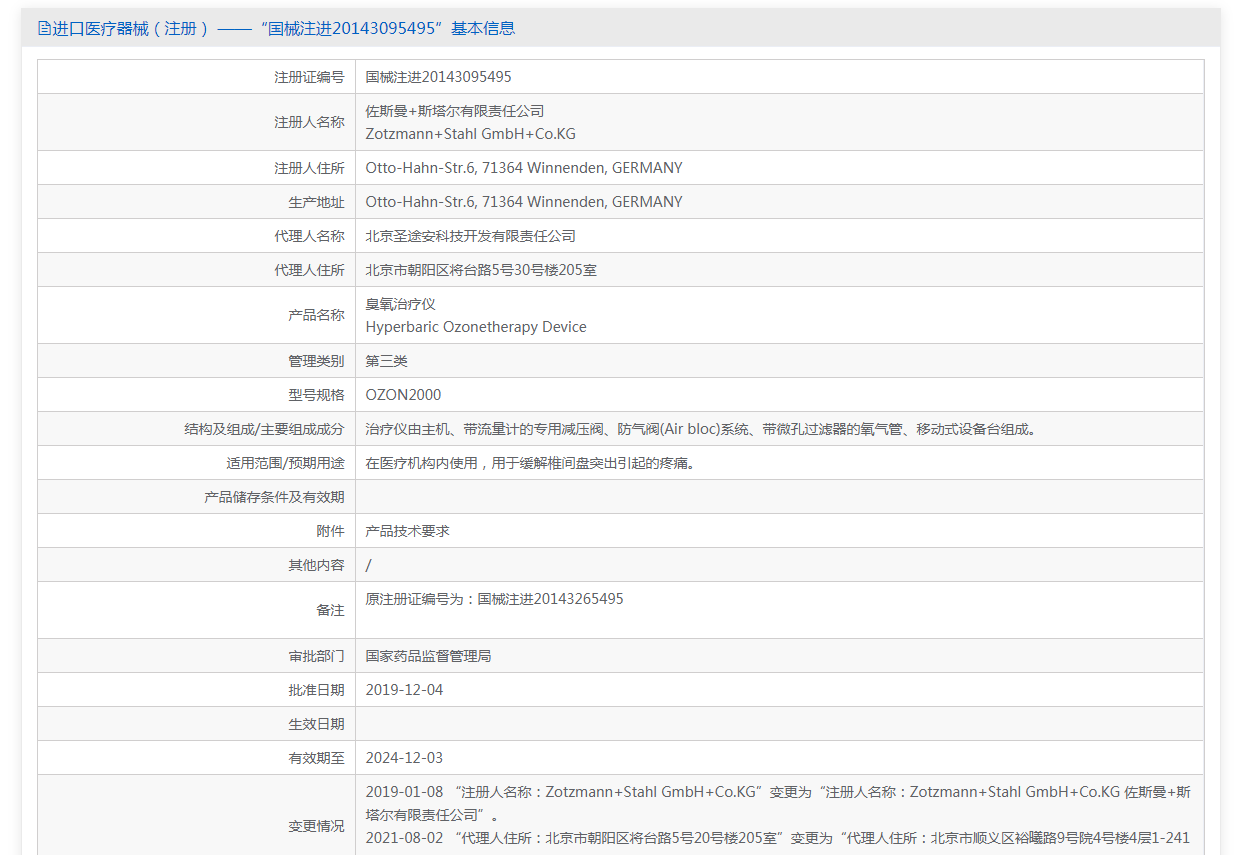1235x855 pixels.
Task: Click the 产品储存条件及有效期 label
Action: pyautogui.click(x=275, y=497)
